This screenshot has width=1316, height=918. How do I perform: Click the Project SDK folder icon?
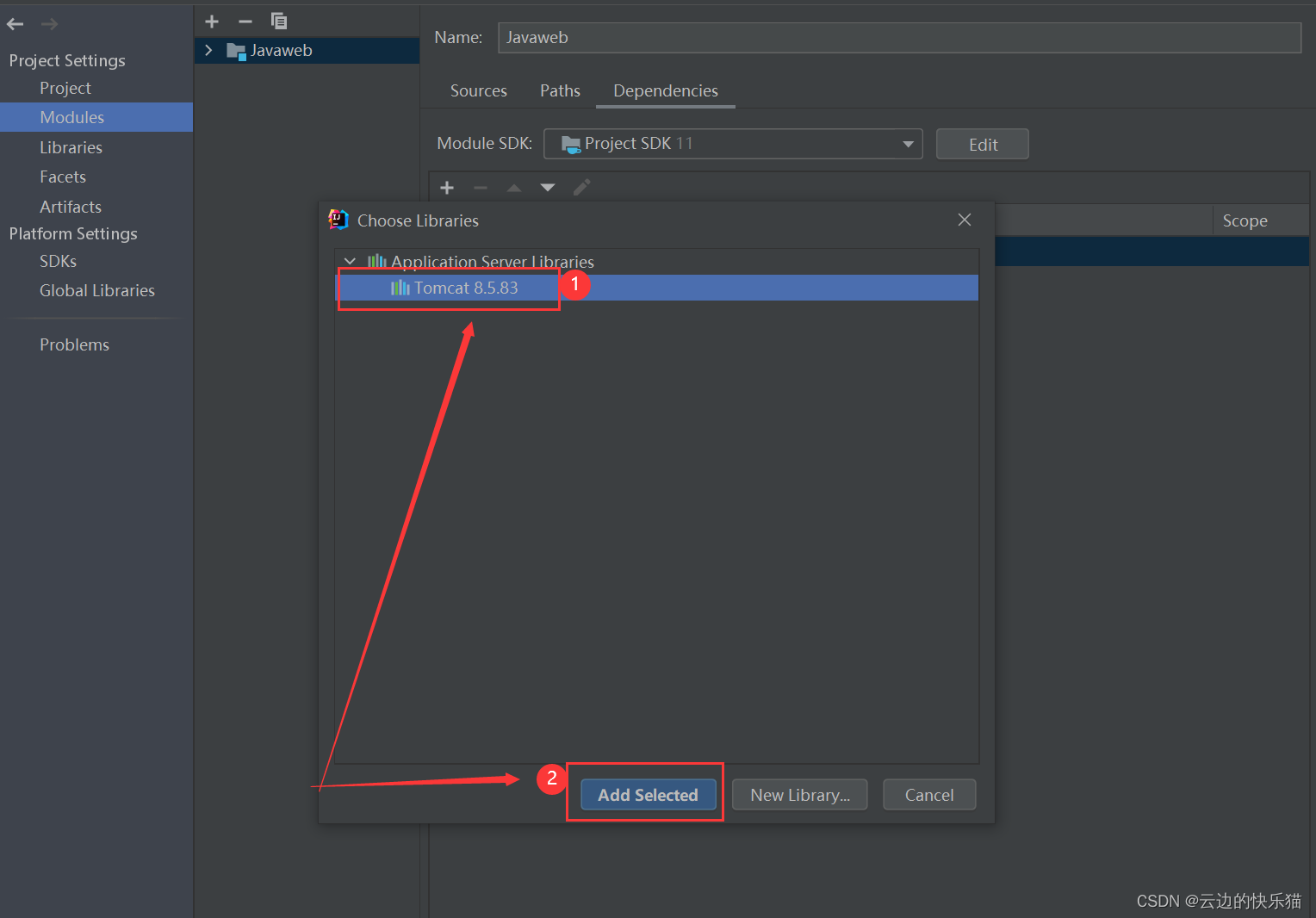point(571,144)
